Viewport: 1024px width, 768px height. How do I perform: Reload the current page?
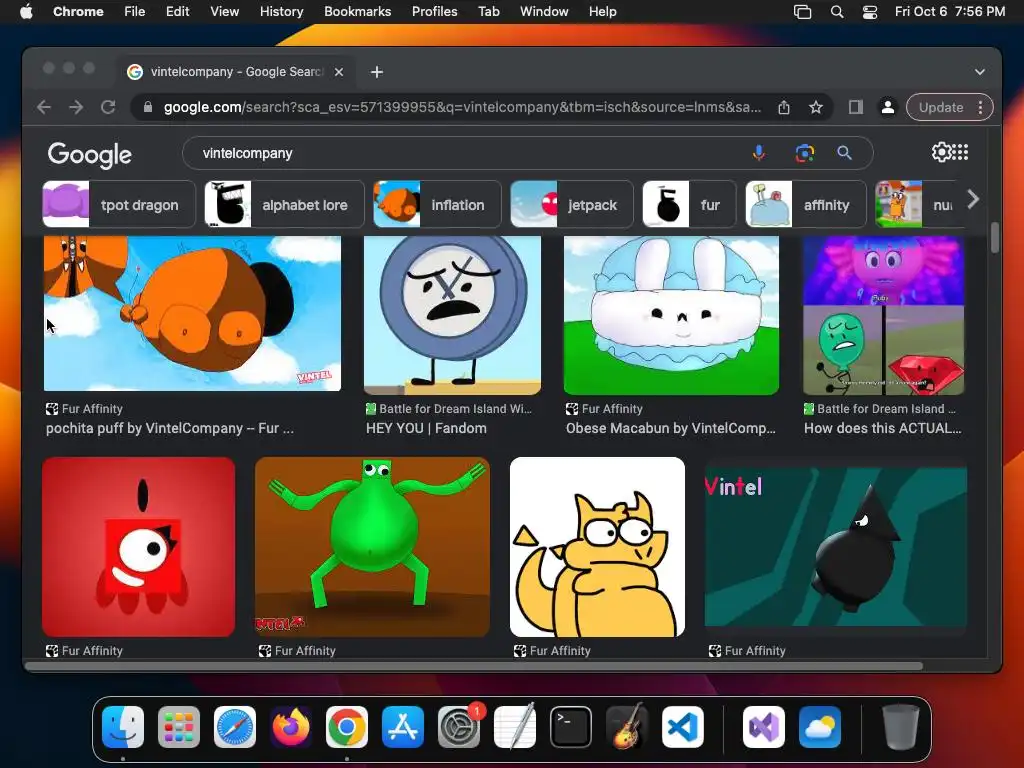(x=108, y=107)
